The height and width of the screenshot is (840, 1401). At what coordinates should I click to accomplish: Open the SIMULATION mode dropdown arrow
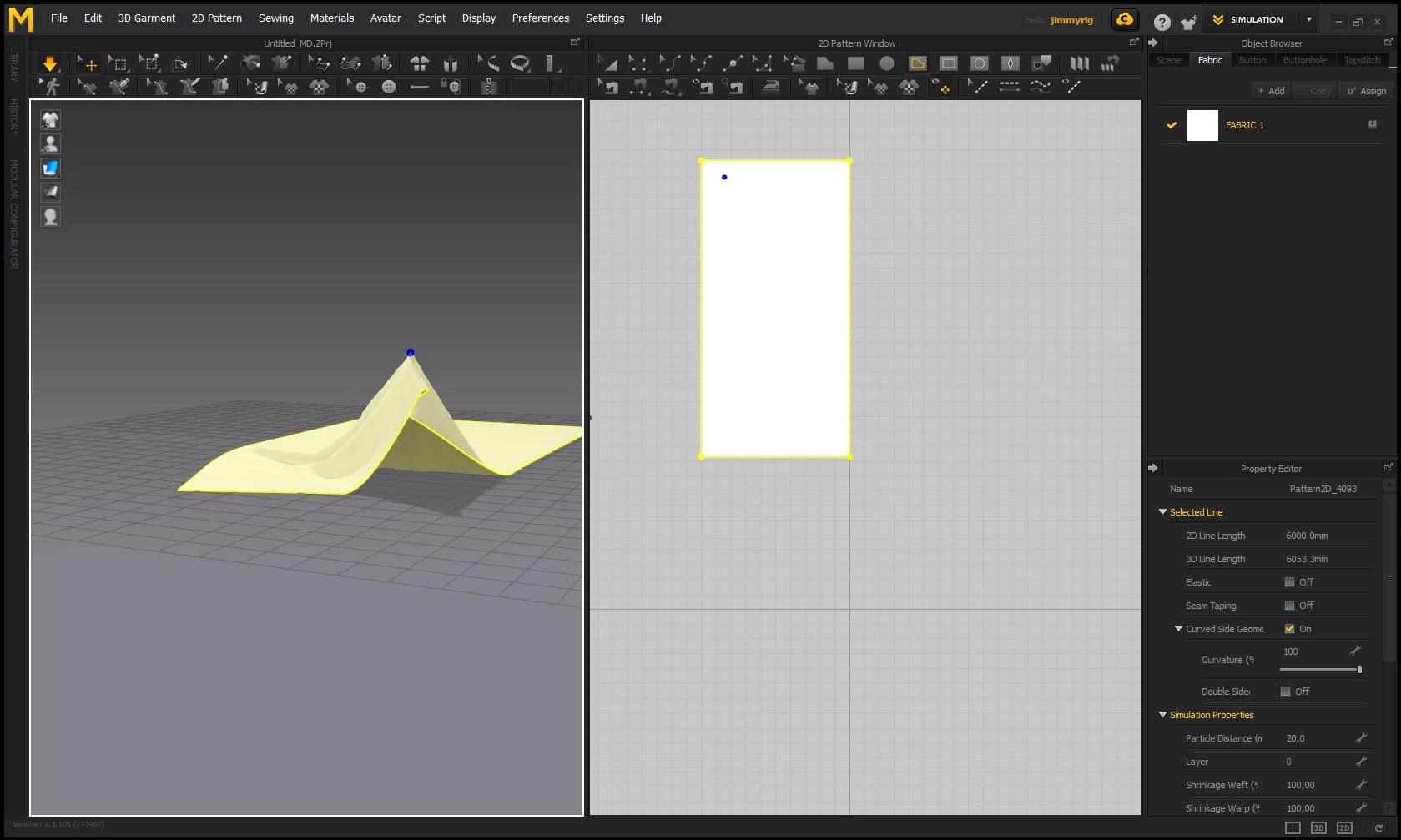(1308, 19)
